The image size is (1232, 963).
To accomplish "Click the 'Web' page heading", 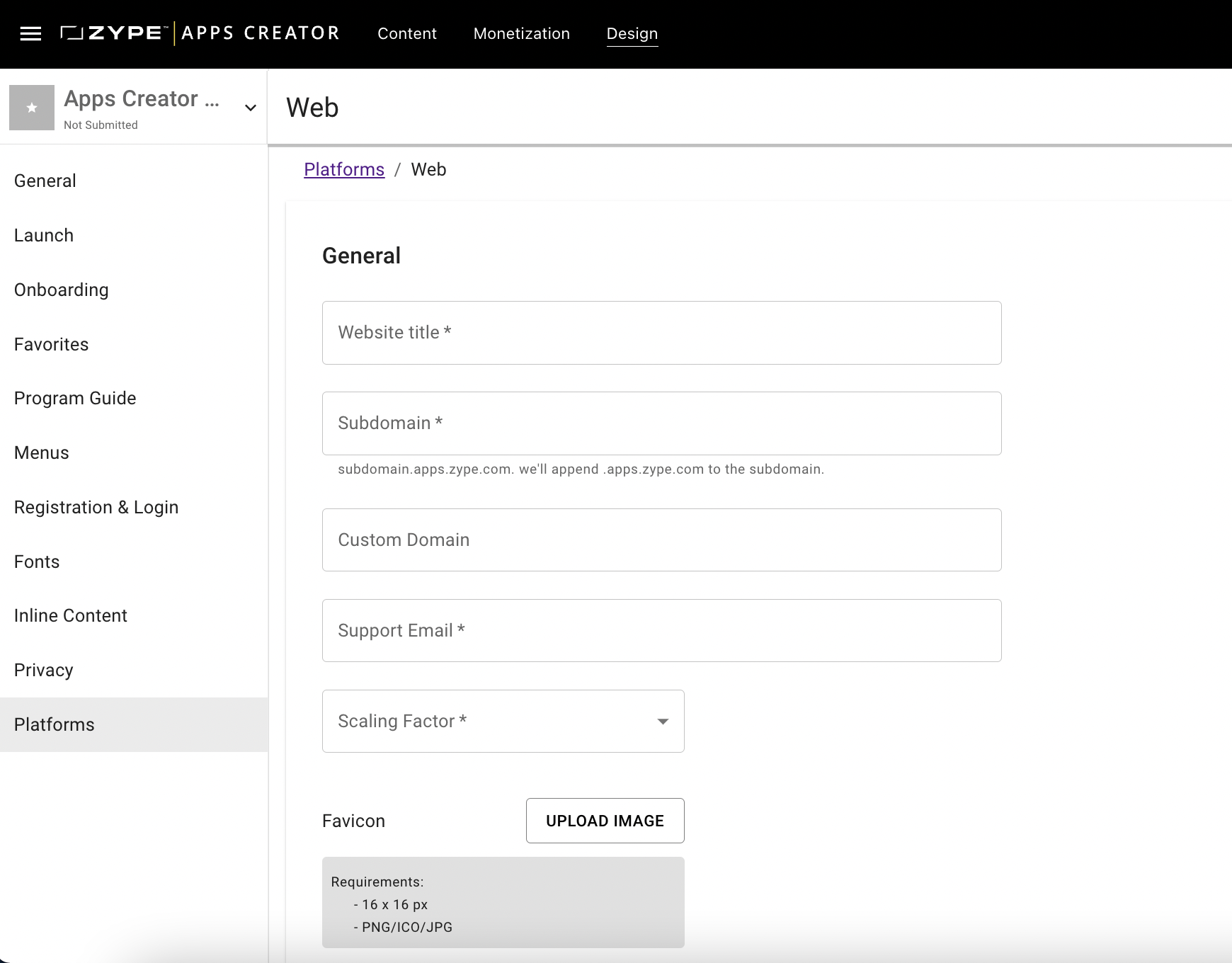I will (312, 108).
